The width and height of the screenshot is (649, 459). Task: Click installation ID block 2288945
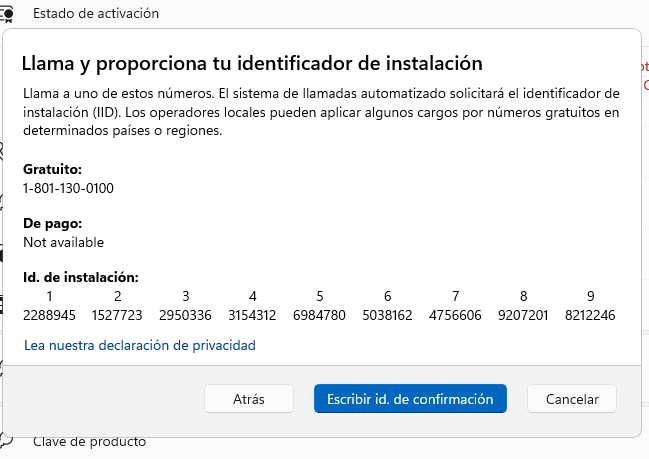pyautogui.click(x=50, y=315)
